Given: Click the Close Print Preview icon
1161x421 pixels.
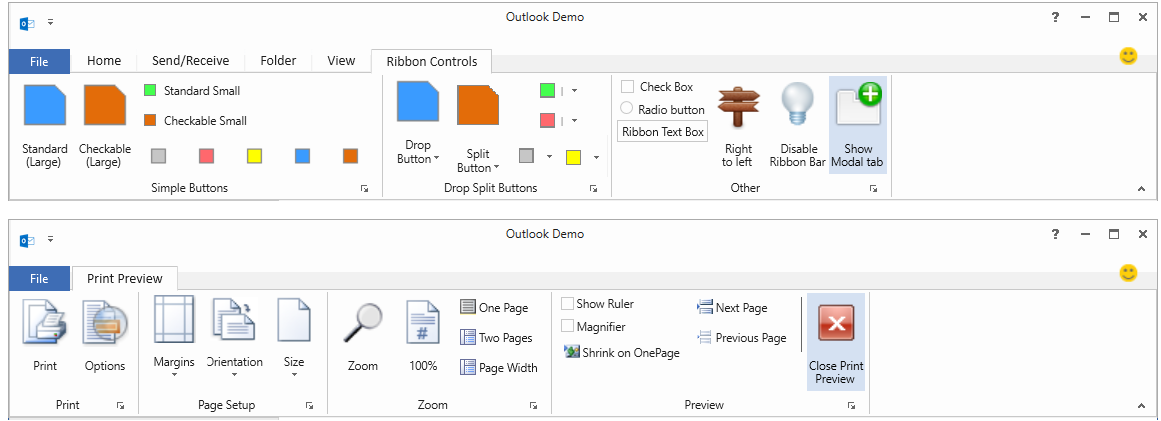Looking at the screenshot, I should pyautogui.click(x=835, y=324).
